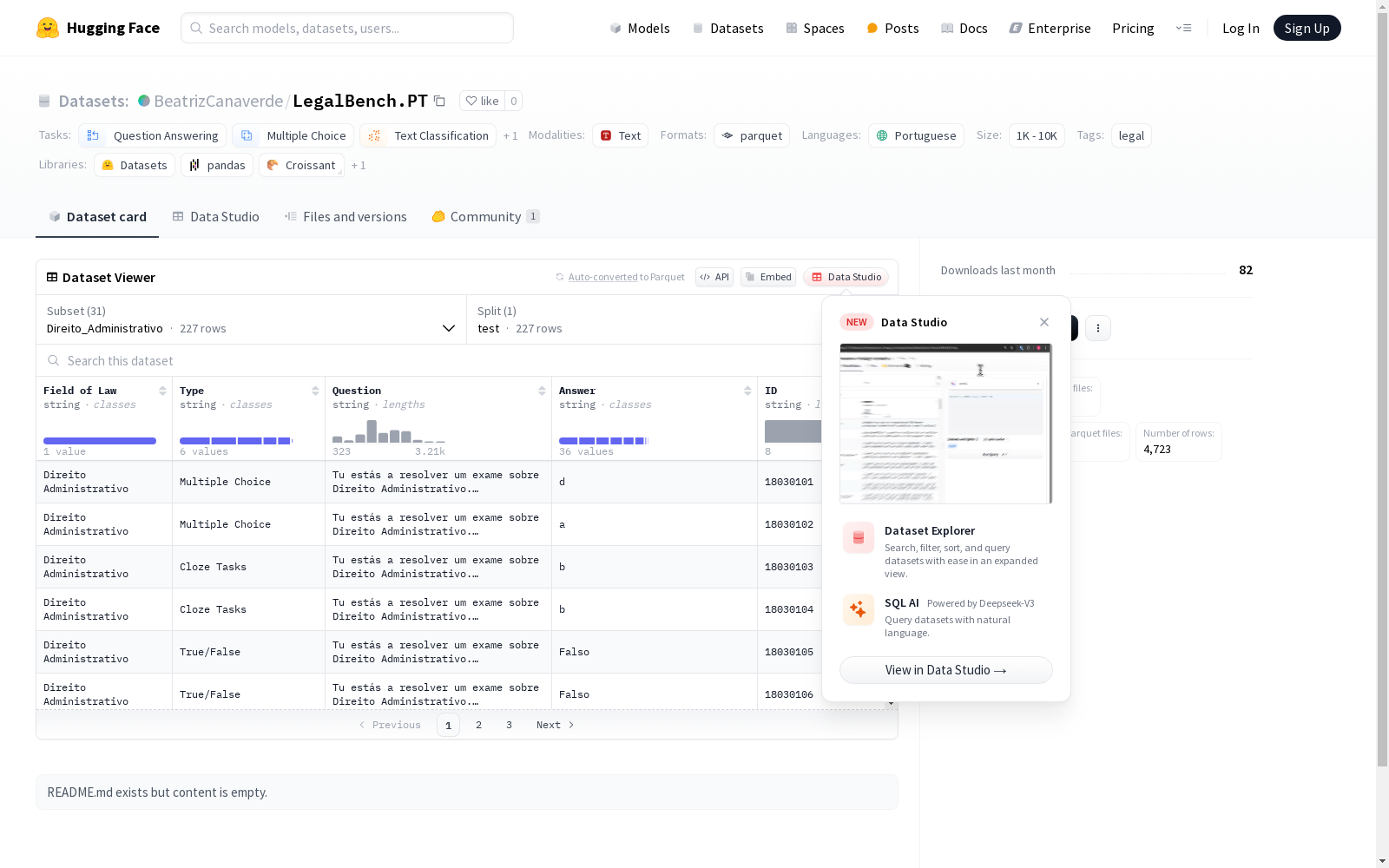
Task: Switch to the Data Studio tab
Action: [215, 217]
